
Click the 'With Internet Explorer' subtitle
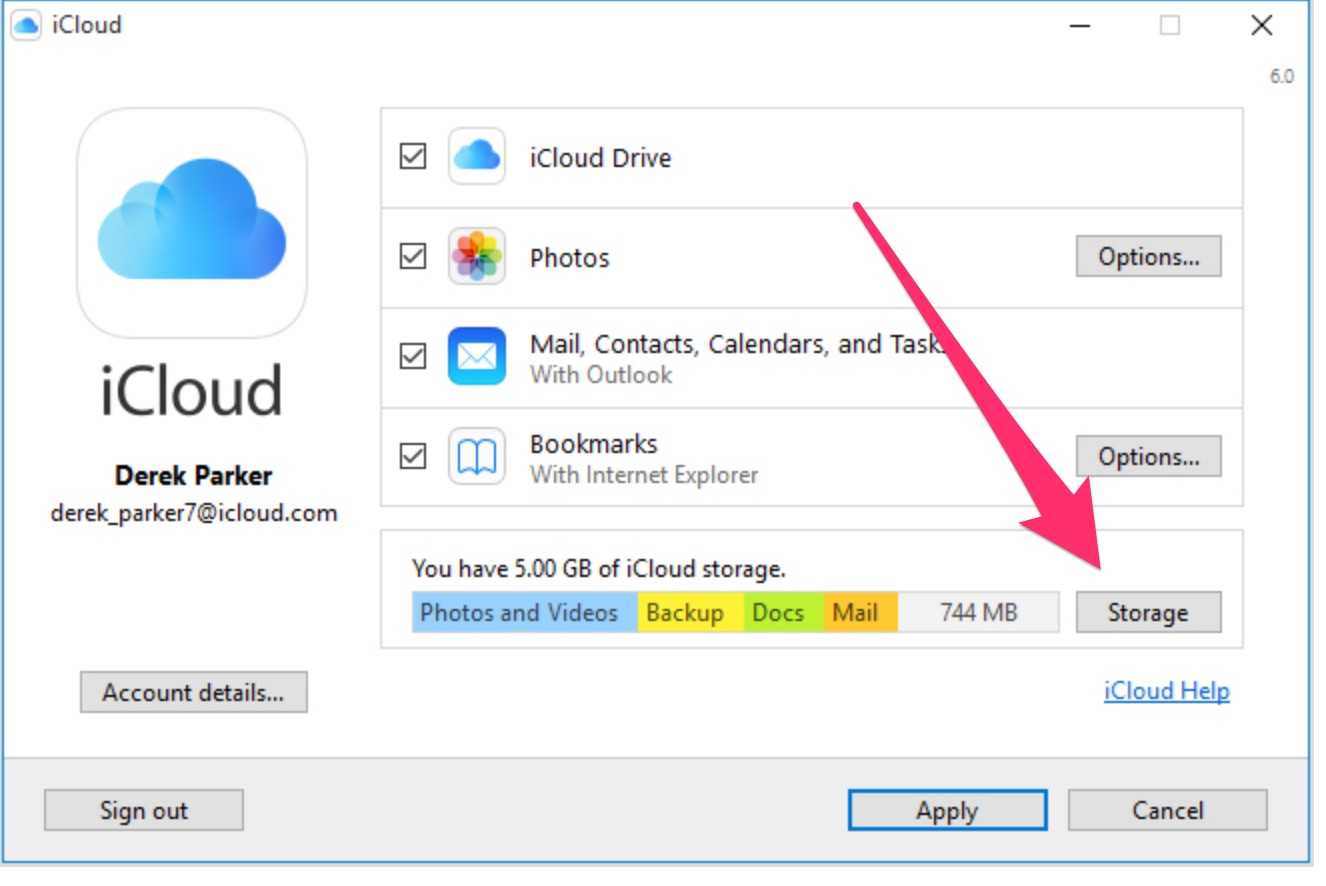(644, 475)
